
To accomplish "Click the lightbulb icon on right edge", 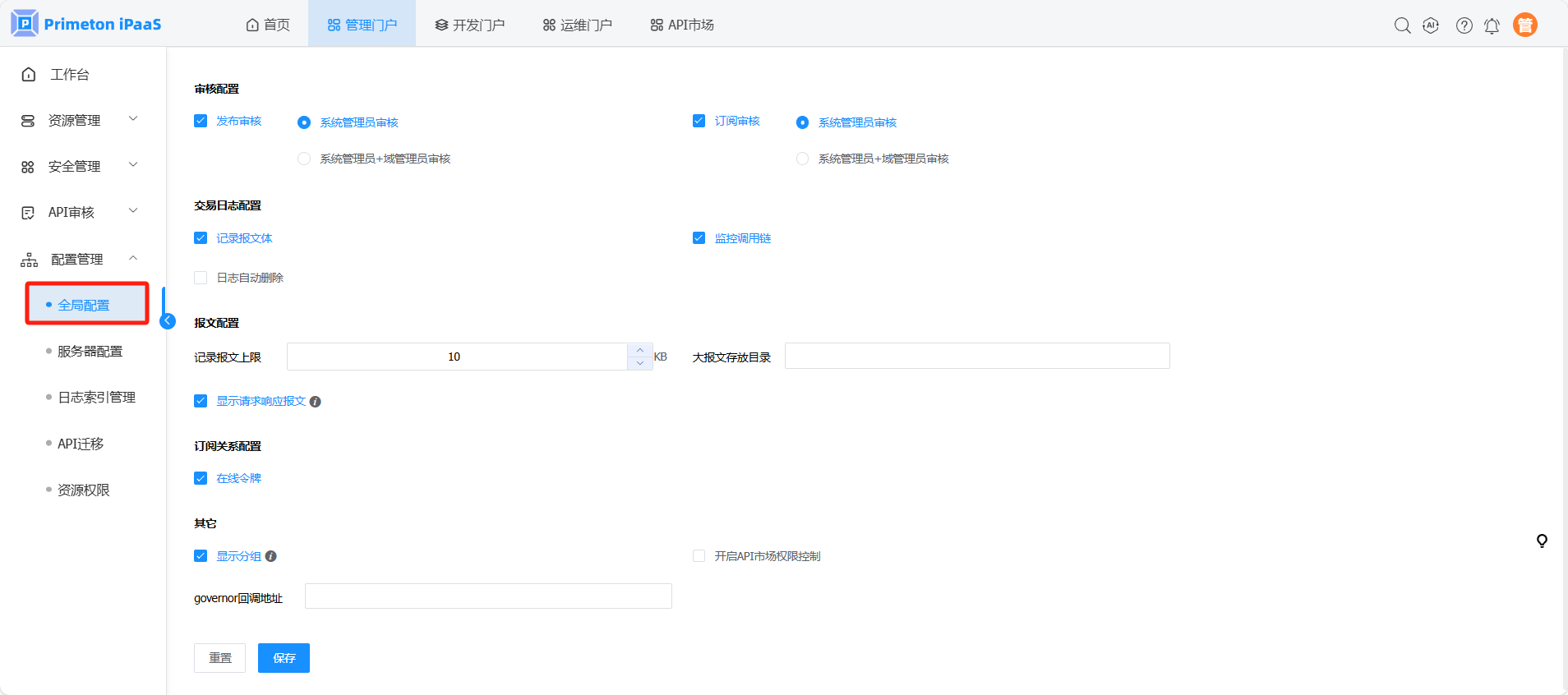I will [x=1542, y=541].
